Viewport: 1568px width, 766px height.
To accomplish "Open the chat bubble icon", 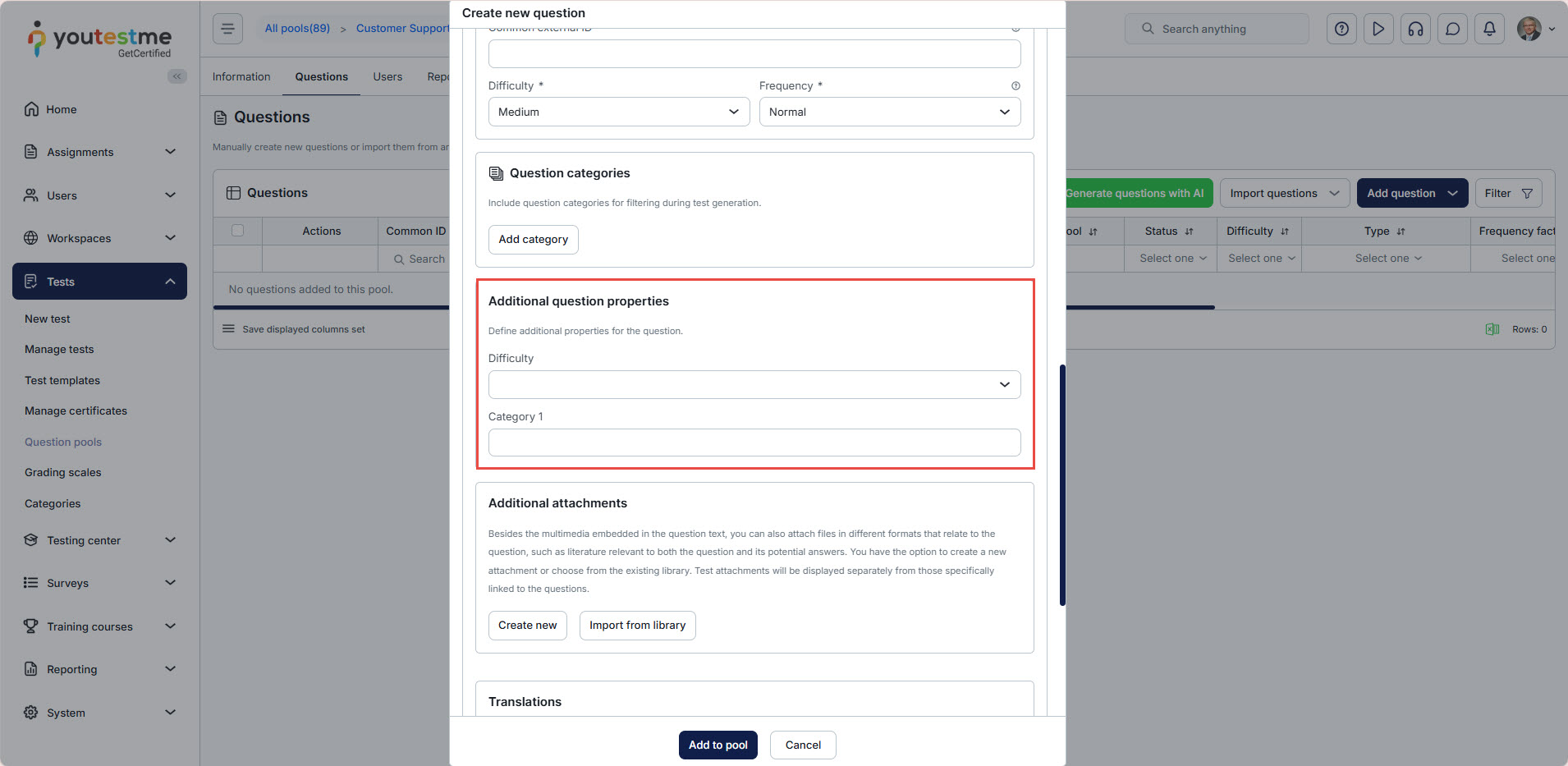I will click(x=1452, y=29).
